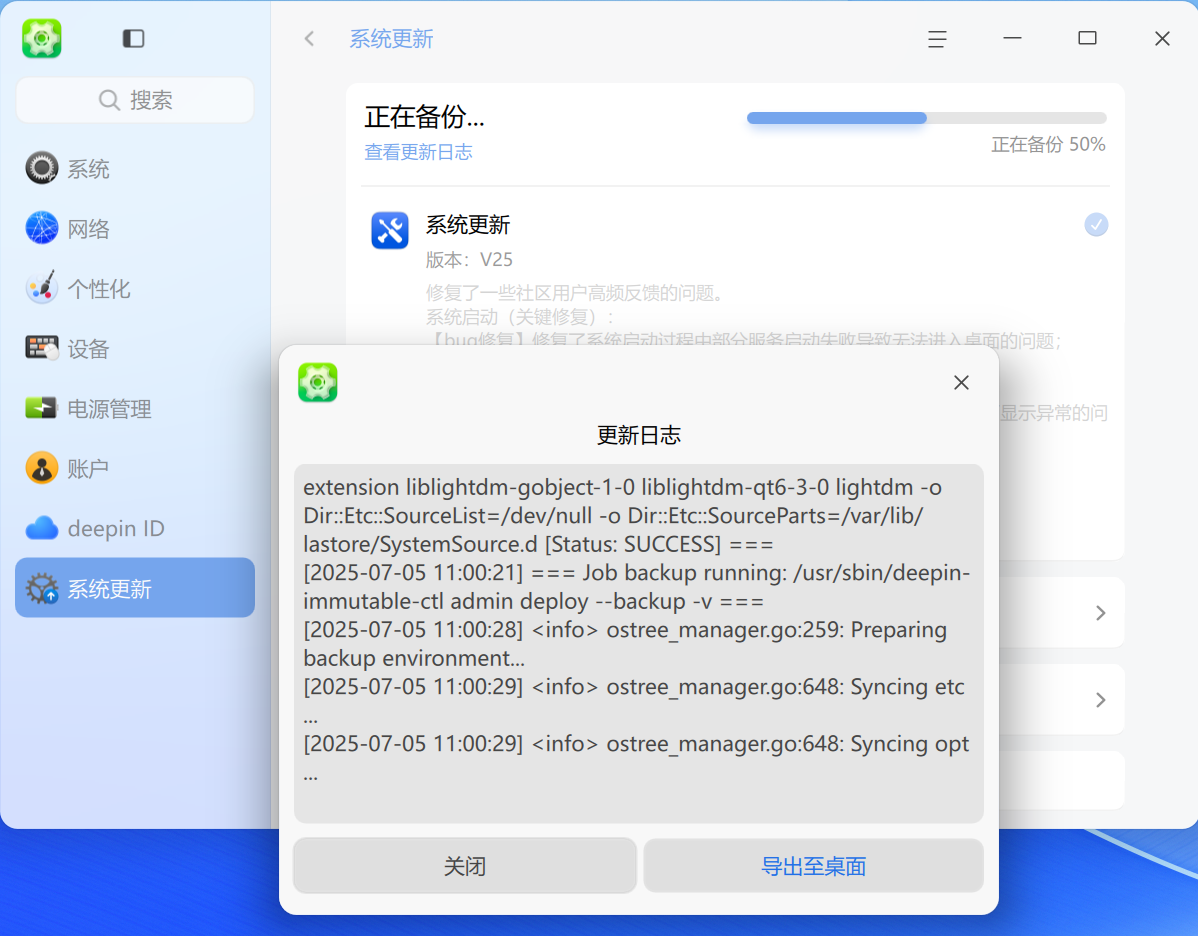
Task: Click the globe icon beside 网络
Action: pyautogui.click(x=41, y=228)
